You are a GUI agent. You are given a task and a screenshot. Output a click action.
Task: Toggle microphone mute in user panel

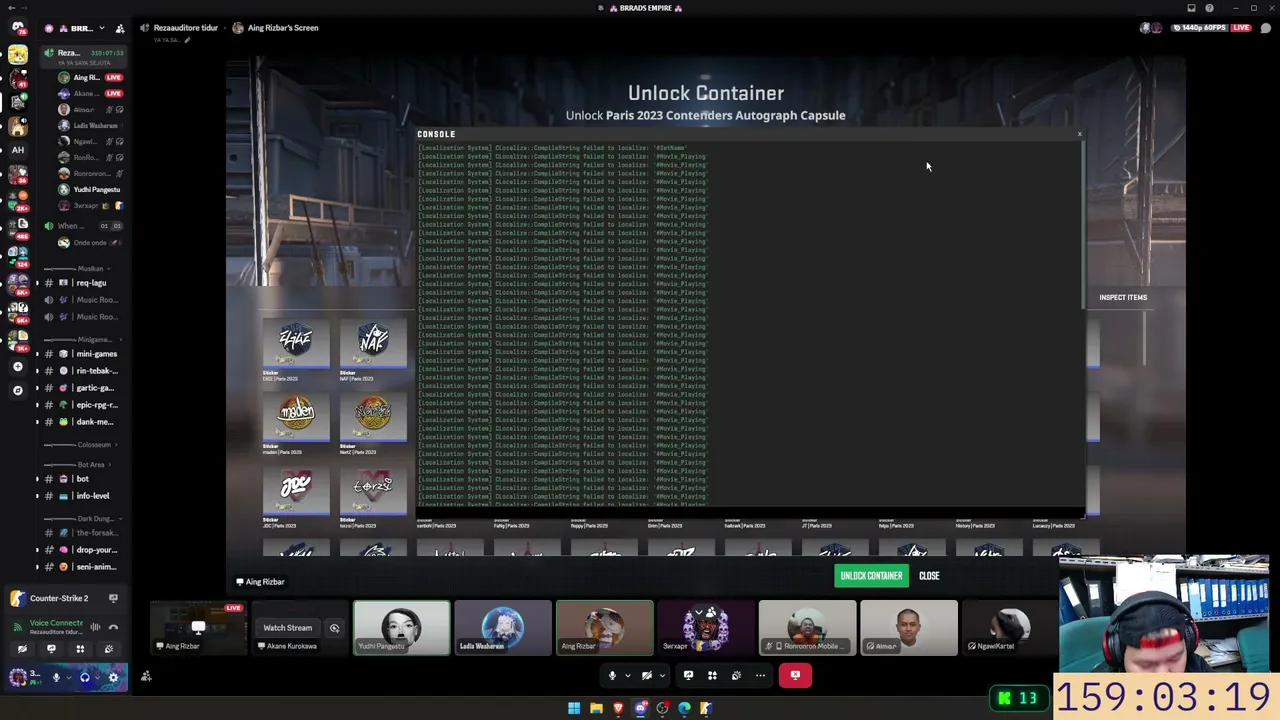click(56, 677)
